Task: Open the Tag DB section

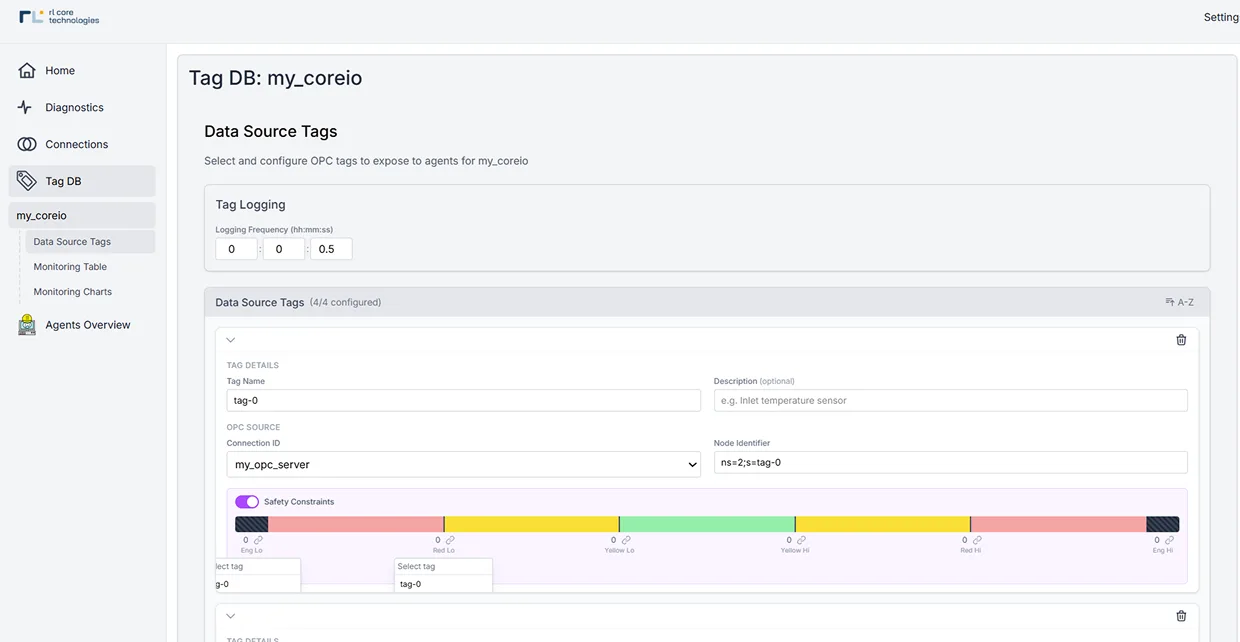Action: (x=82, y=181)
